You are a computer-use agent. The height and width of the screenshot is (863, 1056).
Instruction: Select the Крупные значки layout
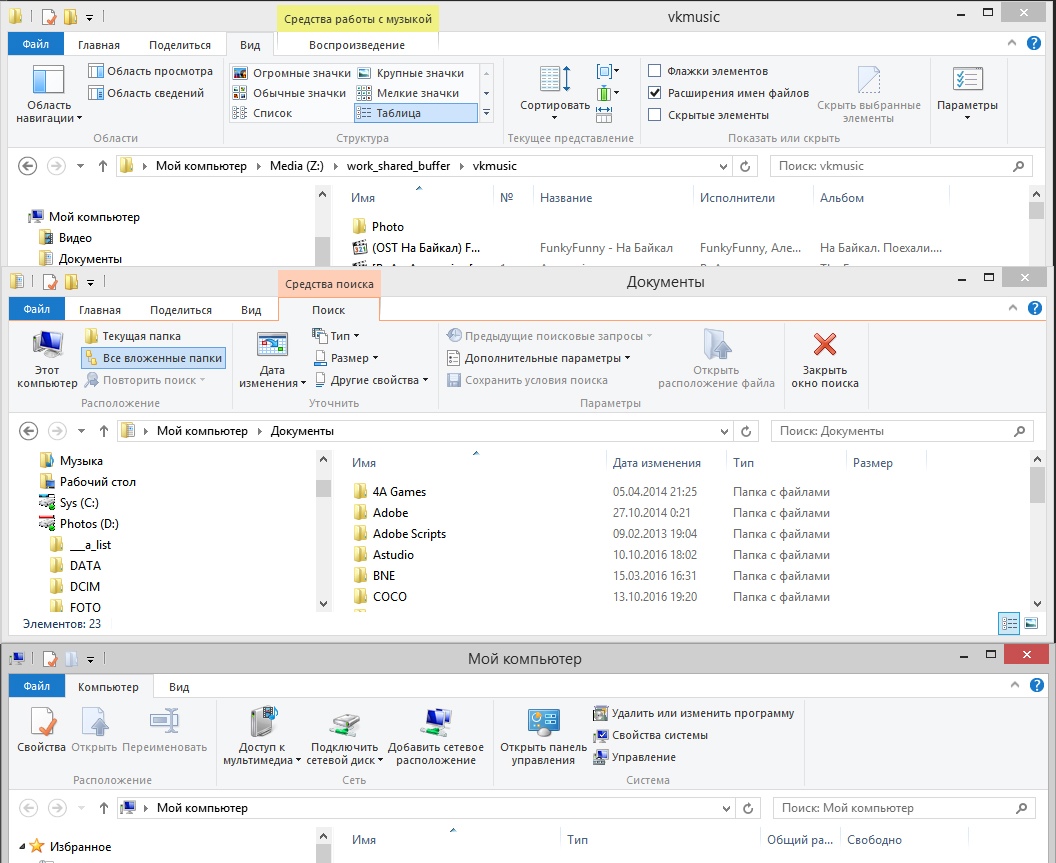click(410, 73)
